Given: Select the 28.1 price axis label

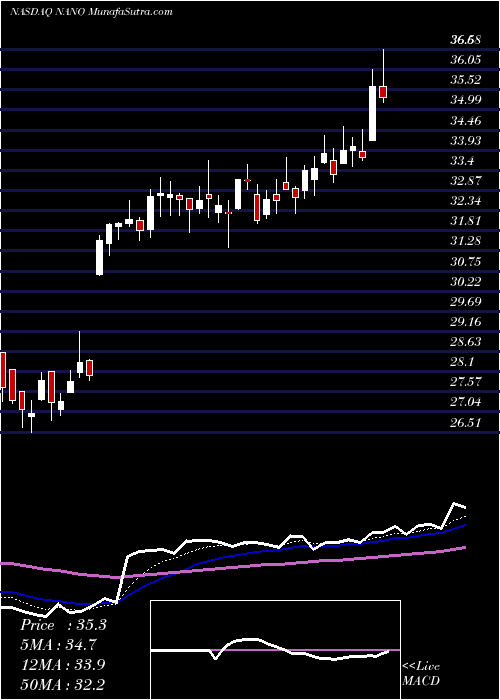Looking at the screenshot, I should tap(462, 362).
